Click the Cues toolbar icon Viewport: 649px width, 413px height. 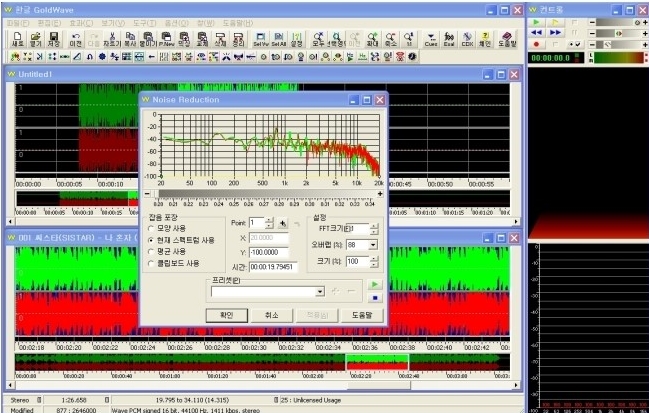431,39
